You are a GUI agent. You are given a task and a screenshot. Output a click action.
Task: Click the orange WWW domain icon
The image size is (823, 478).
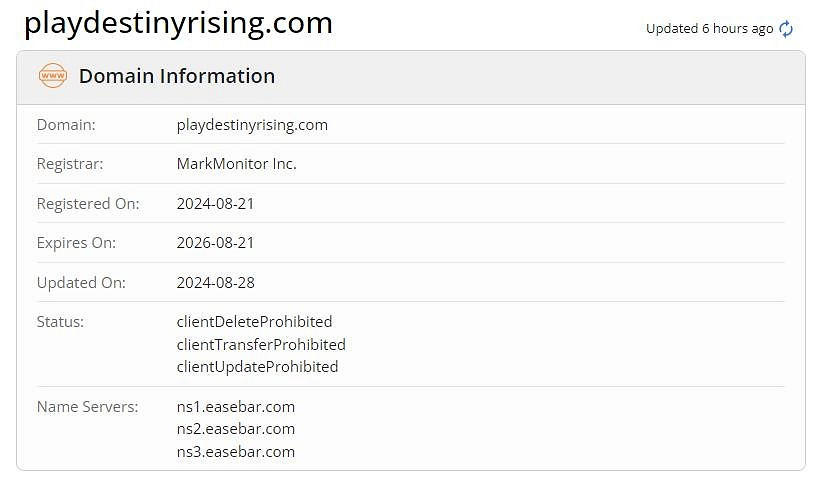tap(52, 76)
